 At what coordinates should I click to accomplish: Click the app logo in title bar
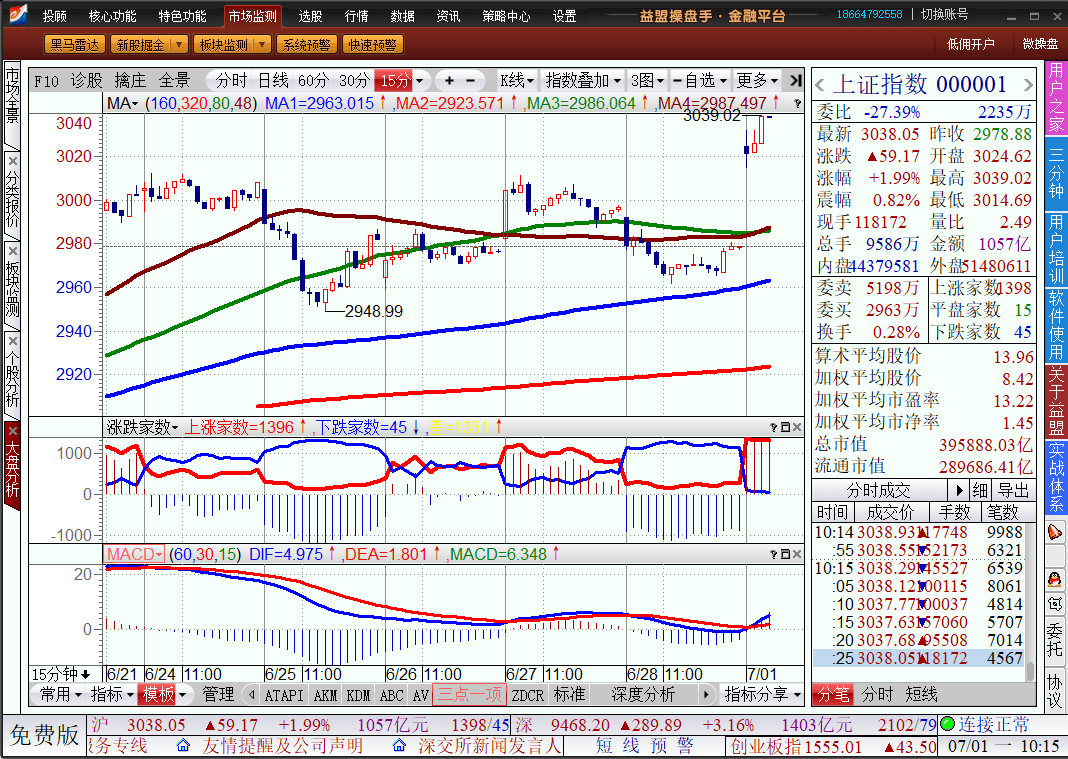pos(17,15)
